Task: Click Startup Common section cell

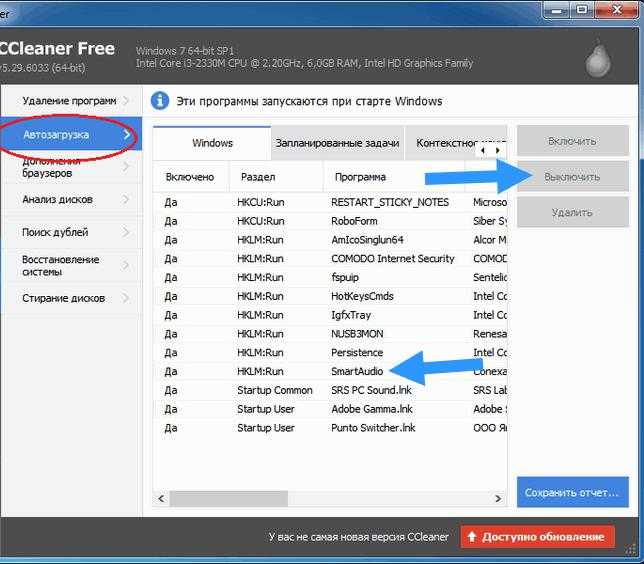Action: (x=275, y=390)
